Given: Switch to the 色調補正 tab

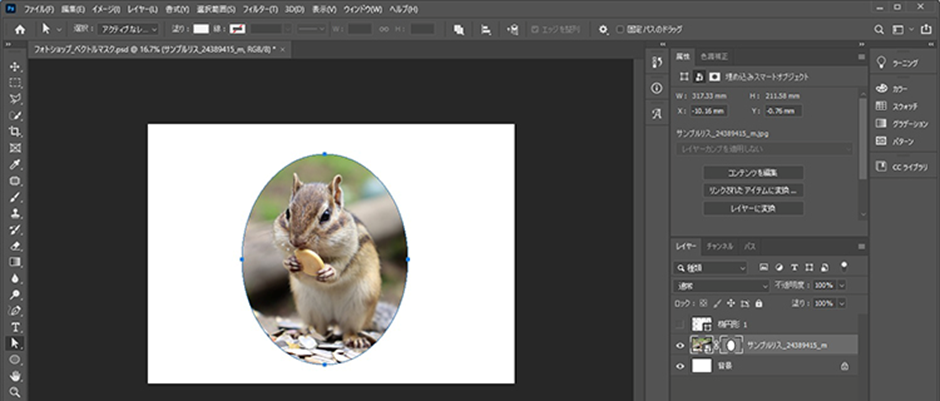Looking at the screenshot, I should (714, 56).
